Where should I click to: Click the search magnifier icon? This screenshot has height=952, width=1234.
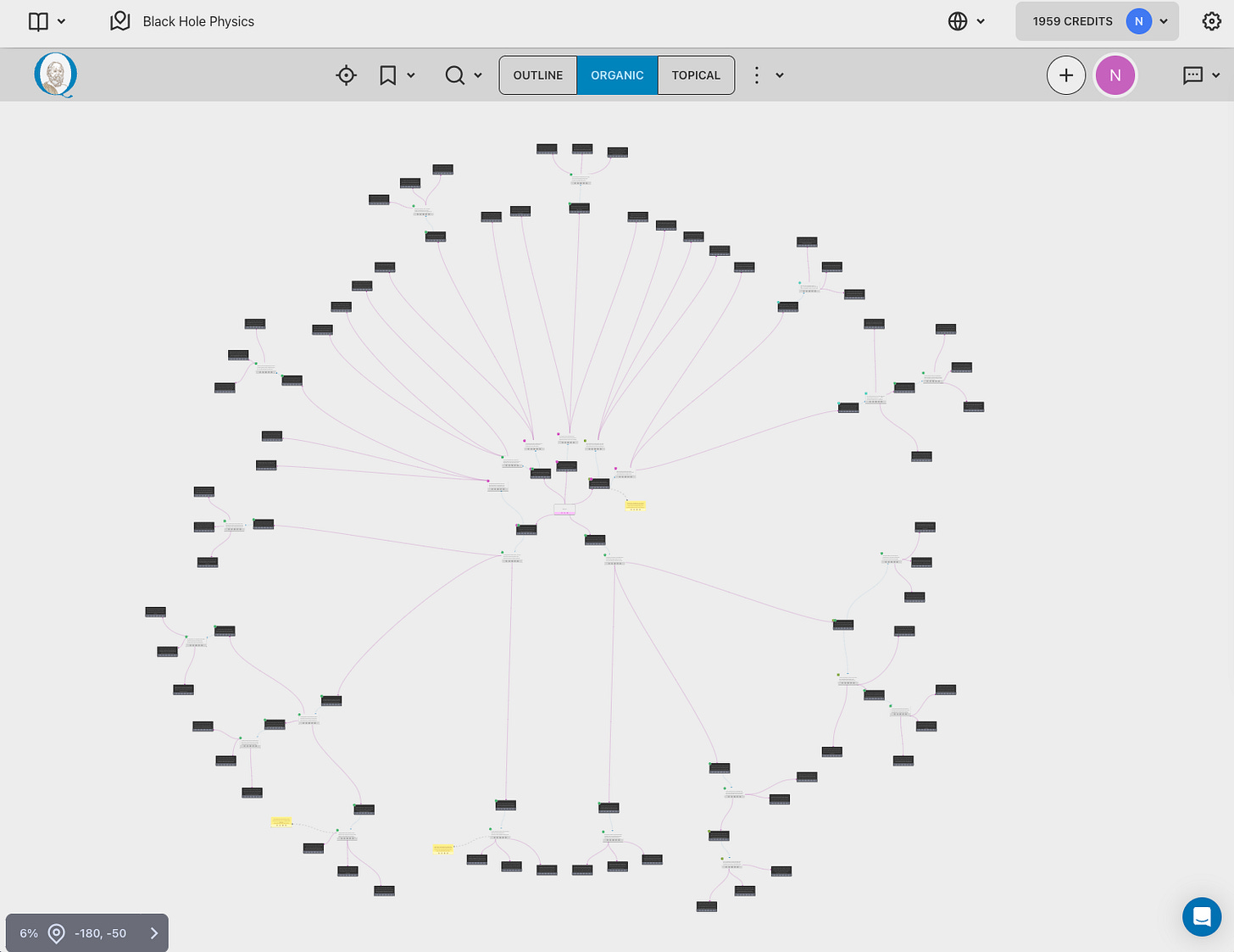click(x=455, y=75)
